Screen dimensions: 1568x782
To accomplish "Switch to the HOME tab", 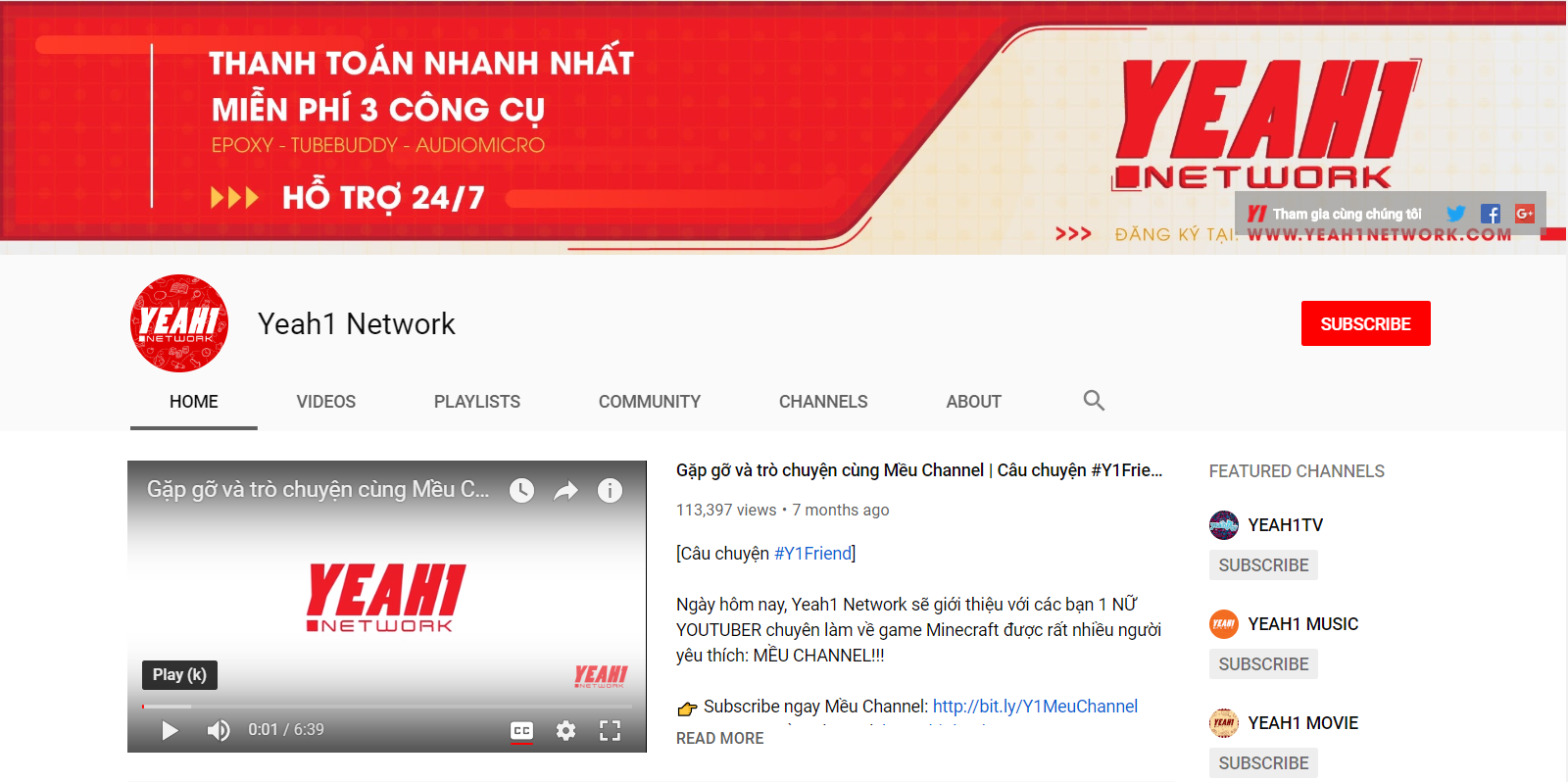I will (x=194, y=402).
